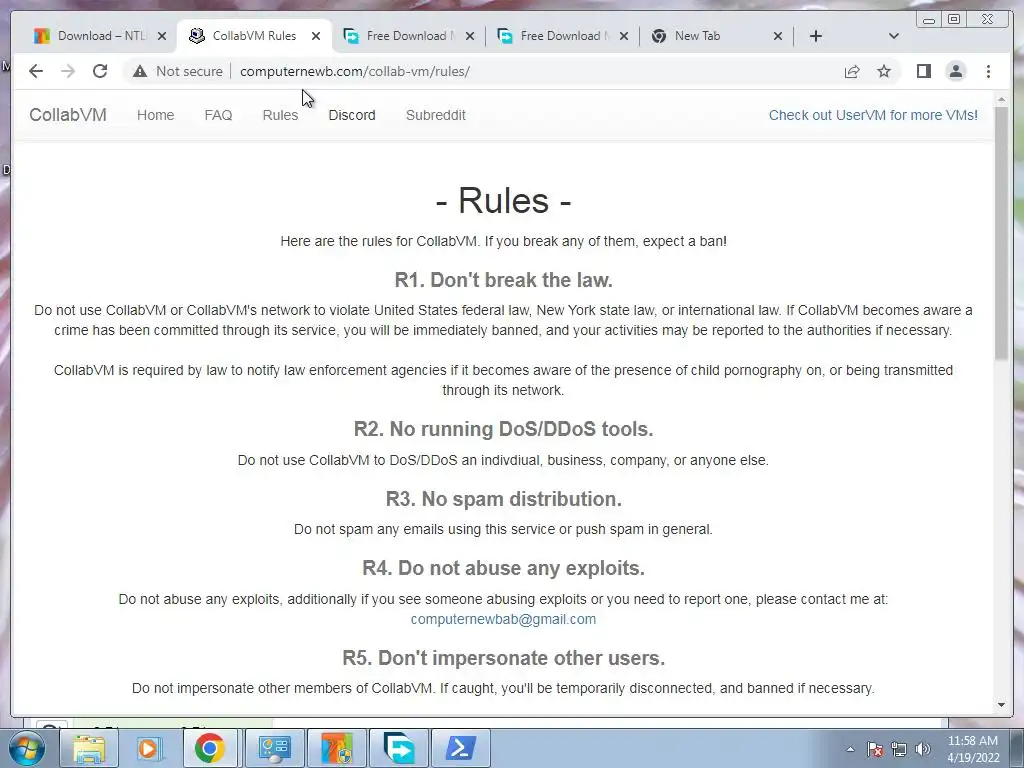This screenshot has width=1024, height=768.
Task: Open the Chrome profile avatar
Action: pyautogui.click(x=955, y=71)
